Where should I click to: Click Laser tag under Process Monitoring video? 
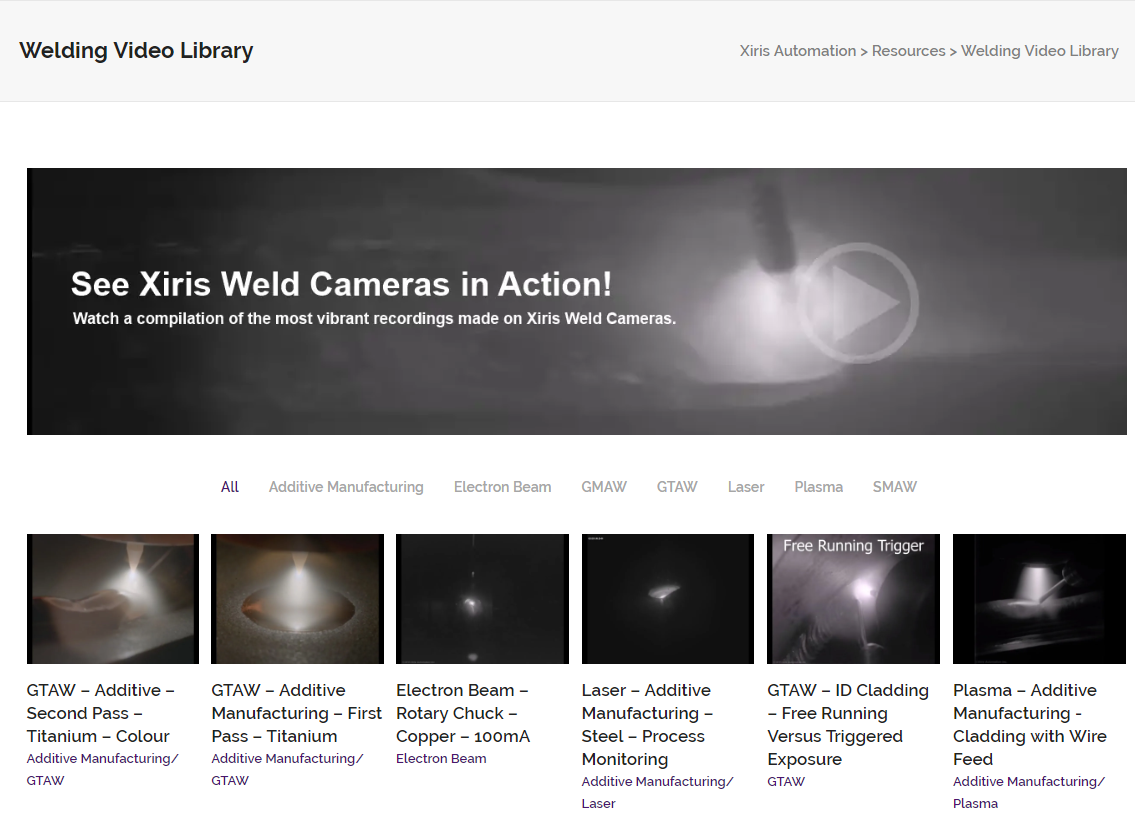pyautogui.click(x=599, y=803)
